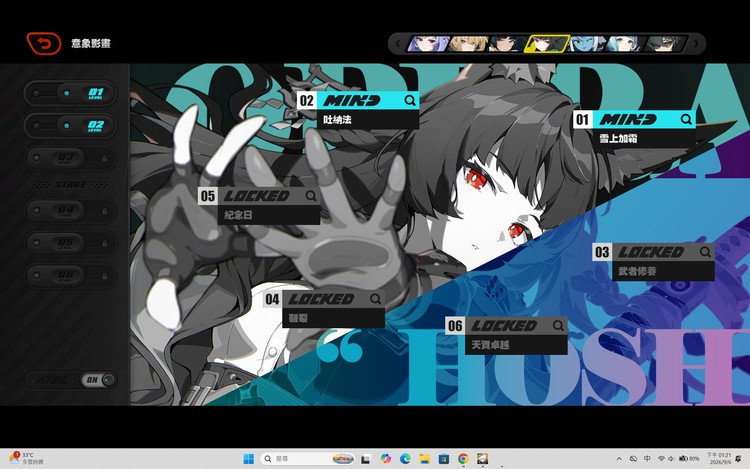Click the battery 80% indicator

(x=689, y=458)
